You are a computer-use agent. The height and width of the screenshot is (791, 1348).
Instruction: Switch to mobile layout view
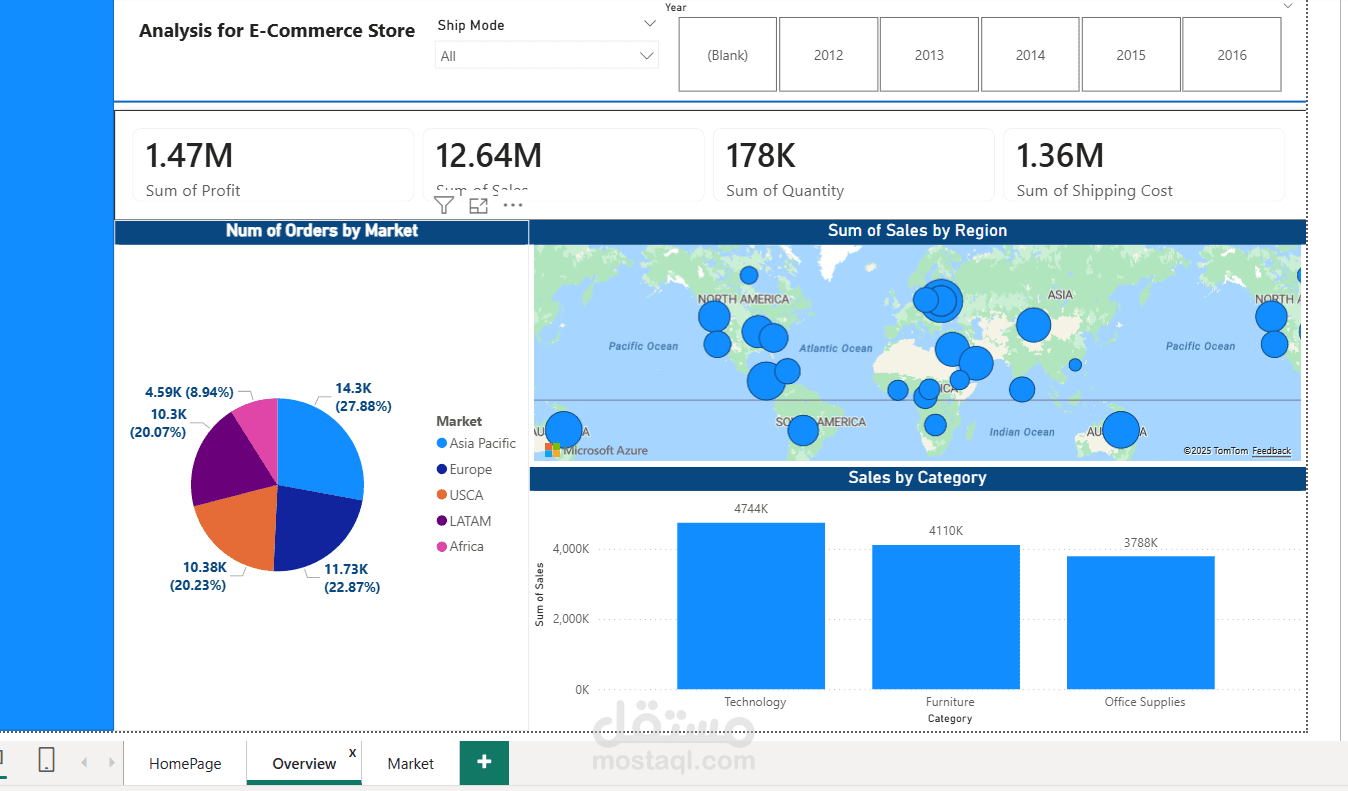(x=46, y=760)
